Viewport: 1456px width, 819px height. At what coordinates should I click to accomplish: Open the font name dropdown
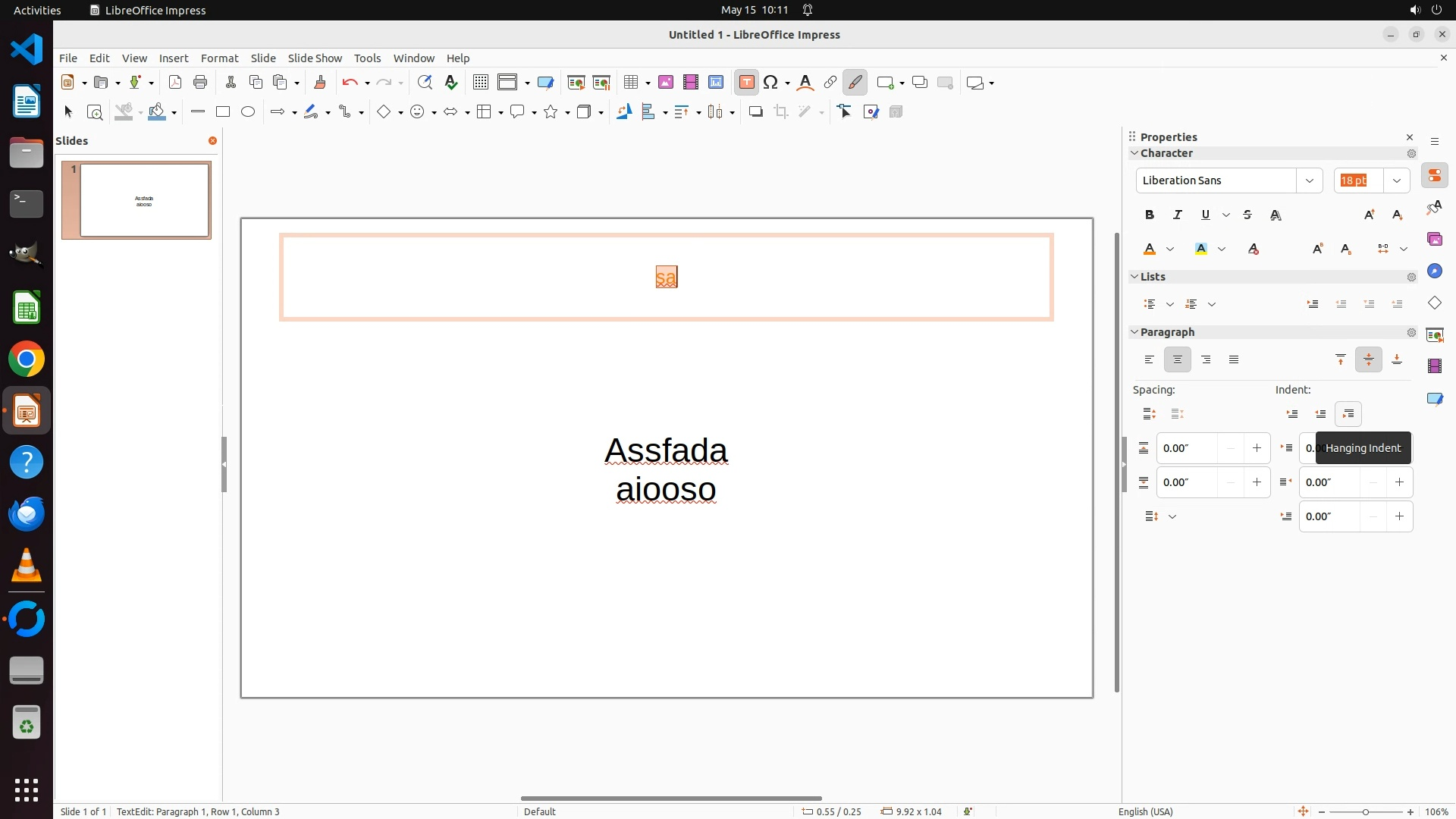(1309, 180)
